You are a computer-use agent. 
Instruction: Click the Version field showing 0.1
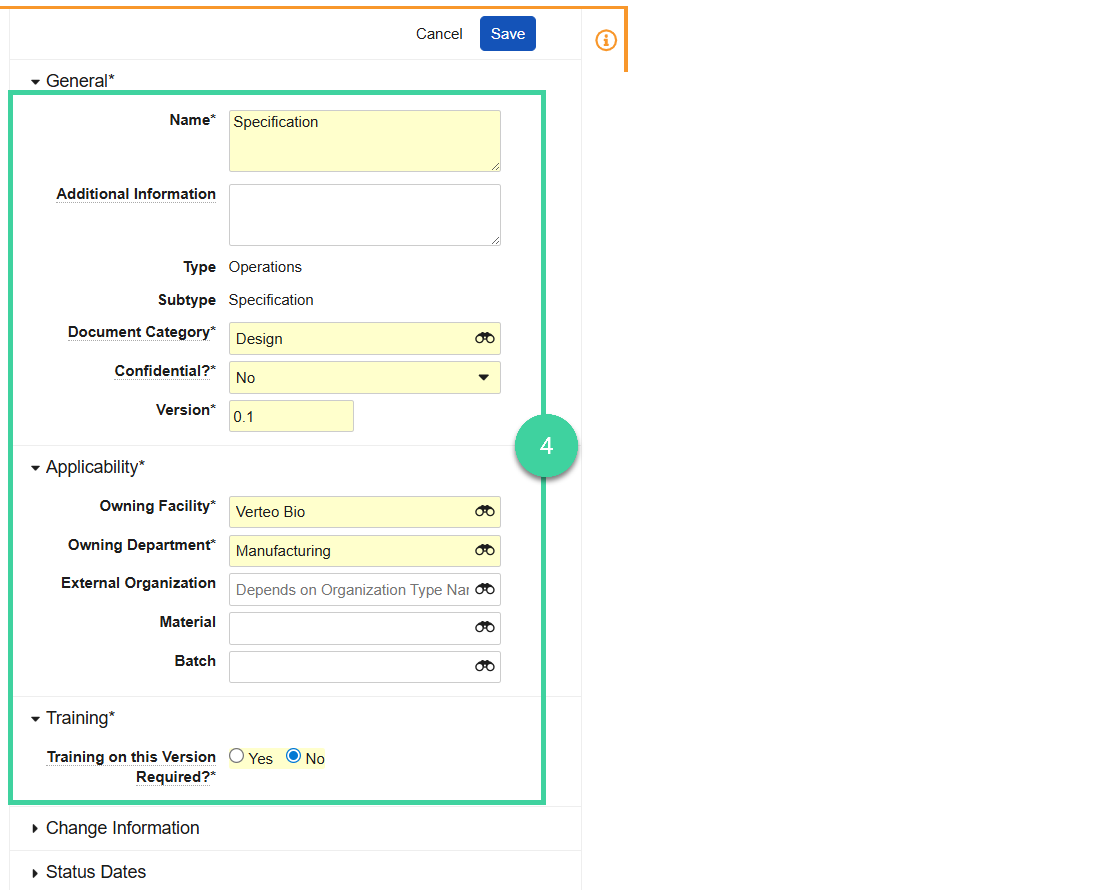pos(290,416)
